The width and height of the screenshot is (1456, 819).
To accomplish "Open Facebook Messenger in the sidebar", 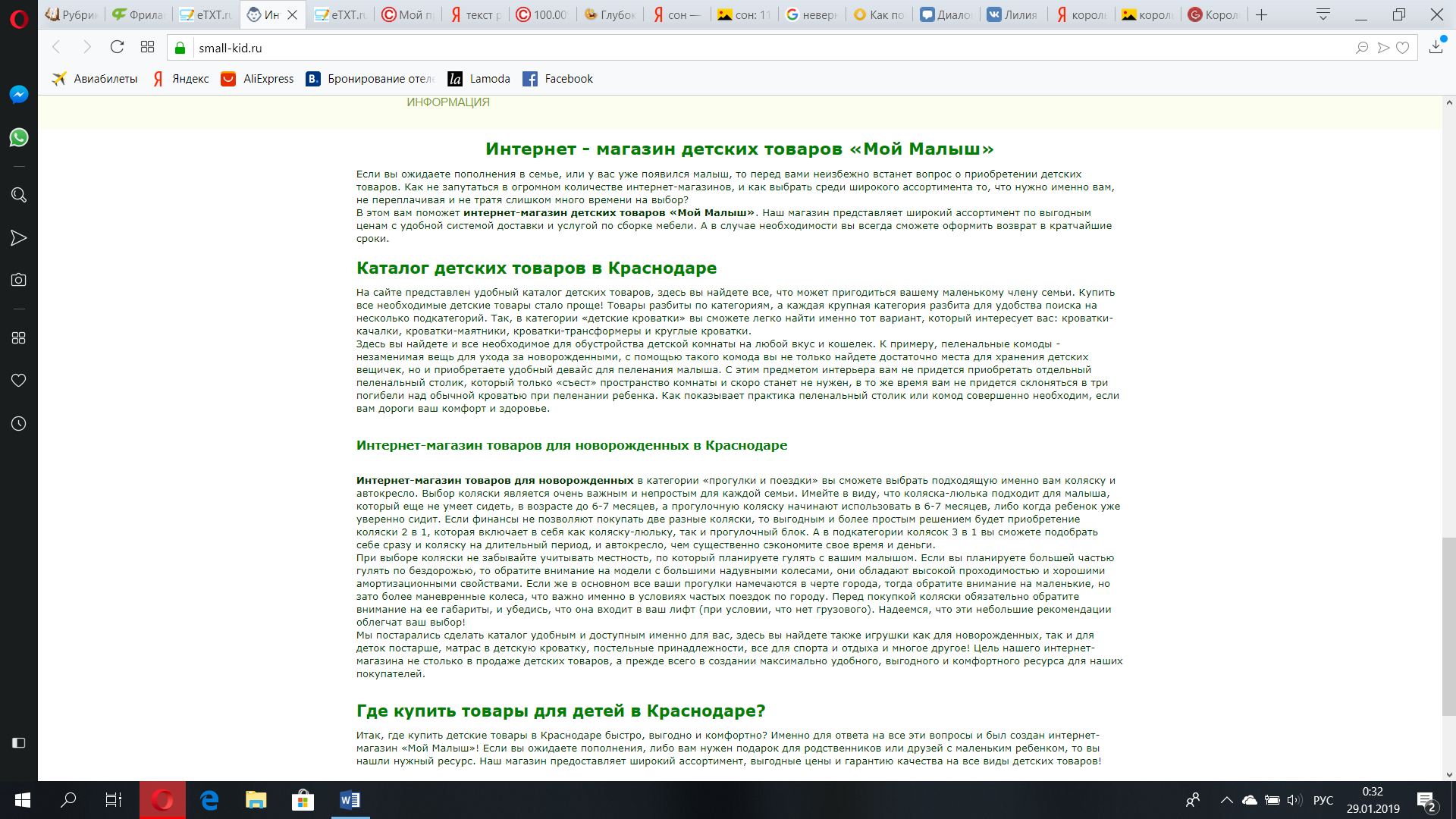I will 18,94.
